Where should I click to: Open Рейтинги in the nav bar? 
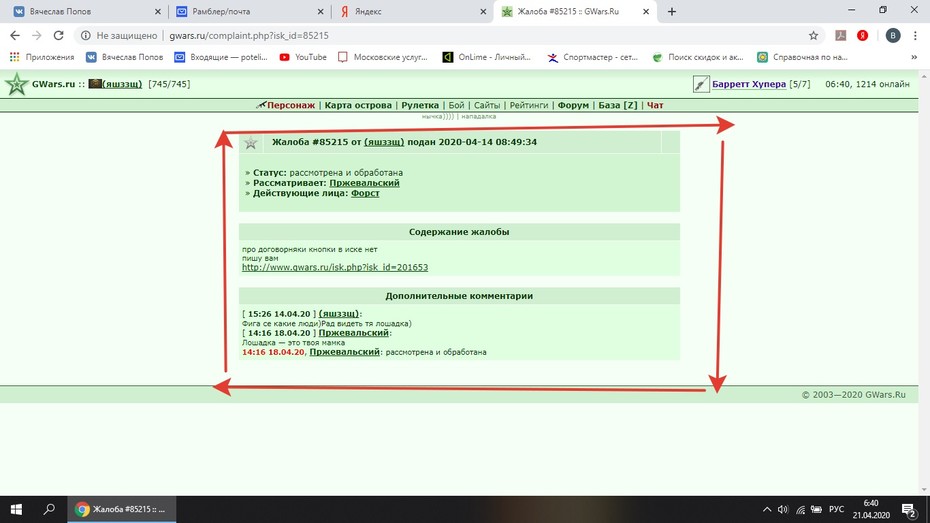tap(528, 105)
